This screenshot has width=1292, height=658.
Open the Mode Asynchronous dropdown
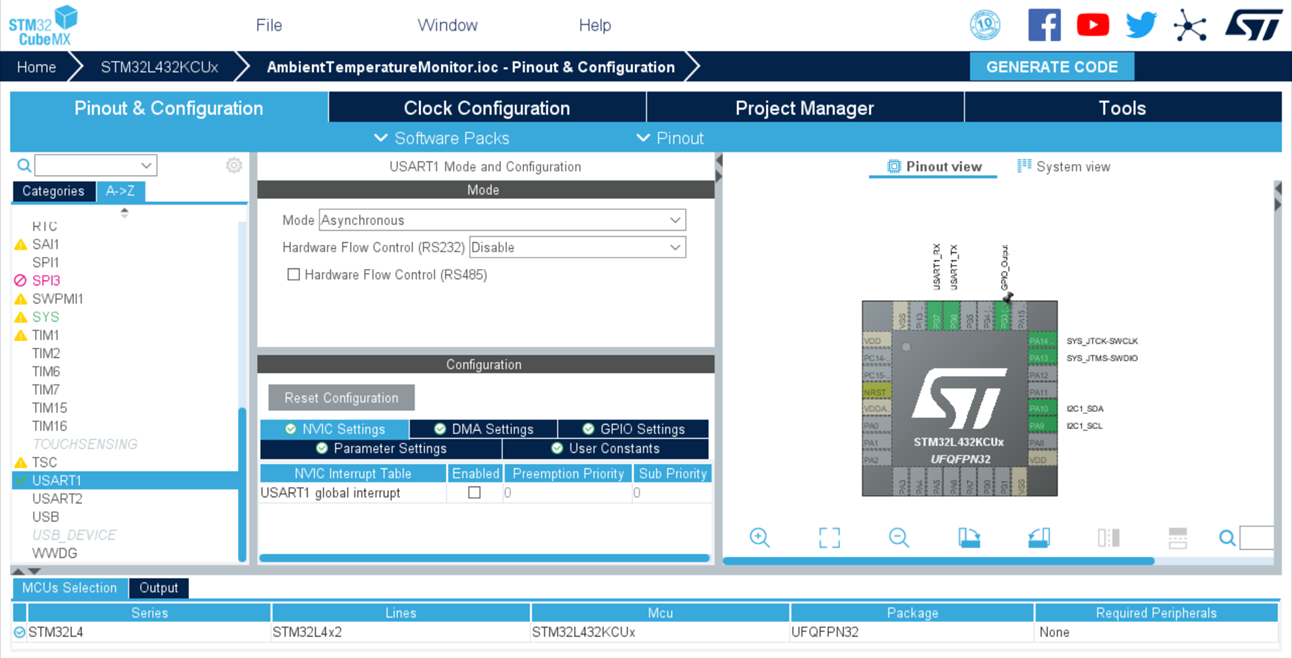(502, 220)
